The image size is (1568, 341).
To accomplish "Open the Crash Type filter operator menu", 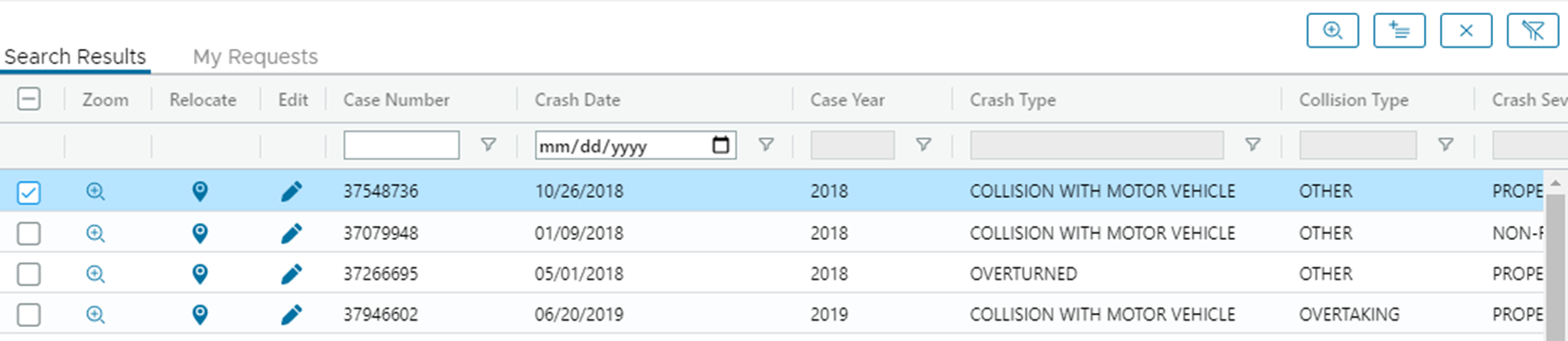I will tap(1252, 145).
